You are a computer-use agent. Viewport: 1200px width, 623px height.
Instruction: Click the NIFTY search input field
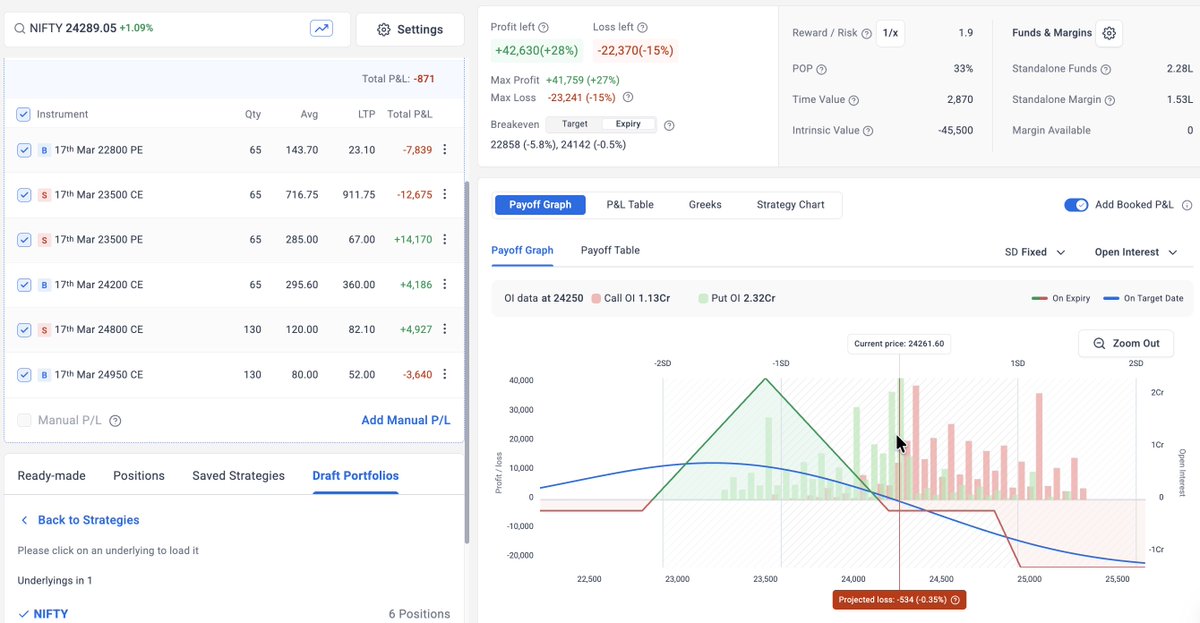tap(178, 29)
